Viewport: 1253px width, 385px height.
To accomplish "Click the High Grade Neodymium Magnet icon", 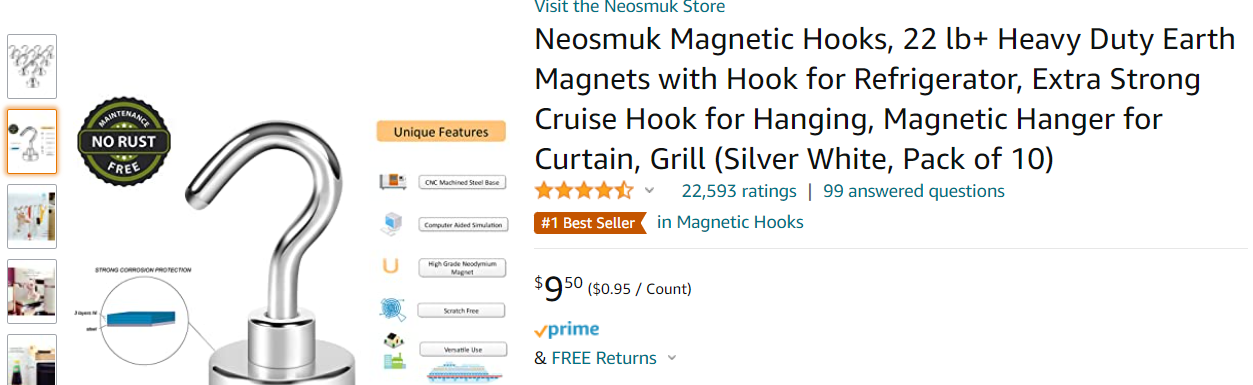I will [391, 267].
